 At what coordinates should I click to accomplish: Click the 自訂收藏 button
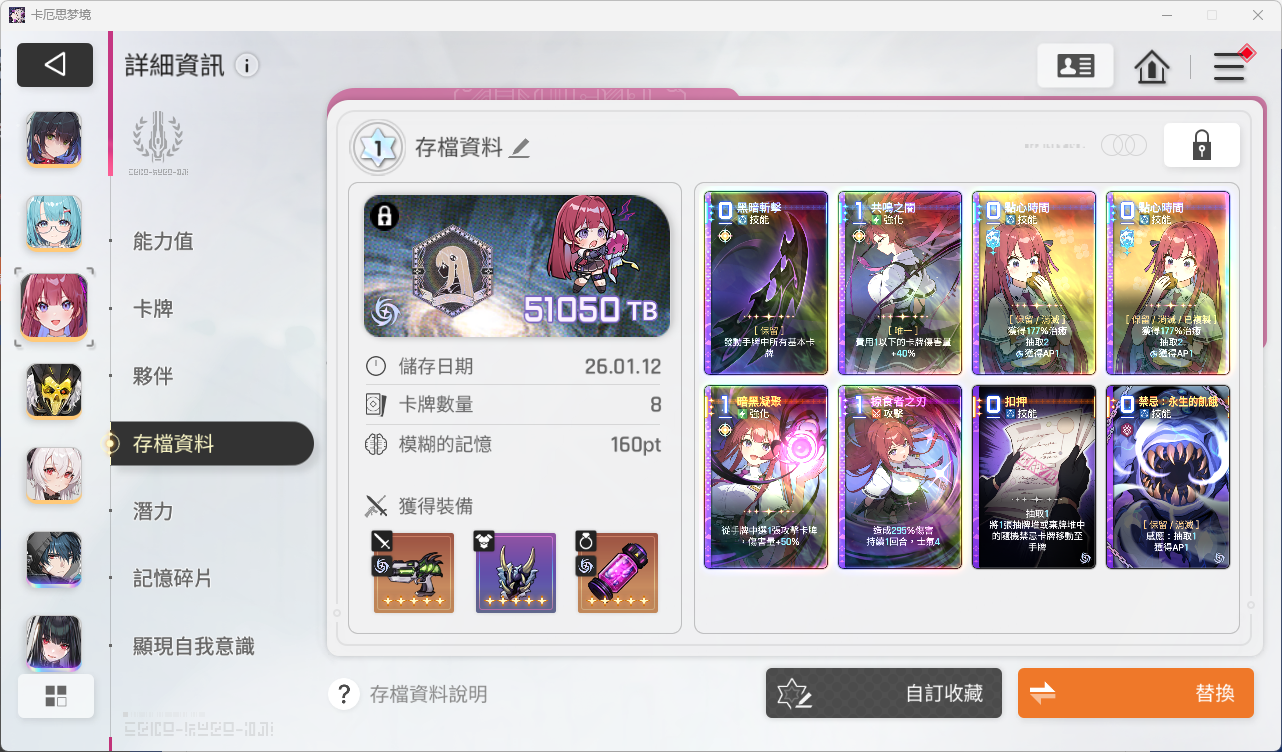click(883, 693)
